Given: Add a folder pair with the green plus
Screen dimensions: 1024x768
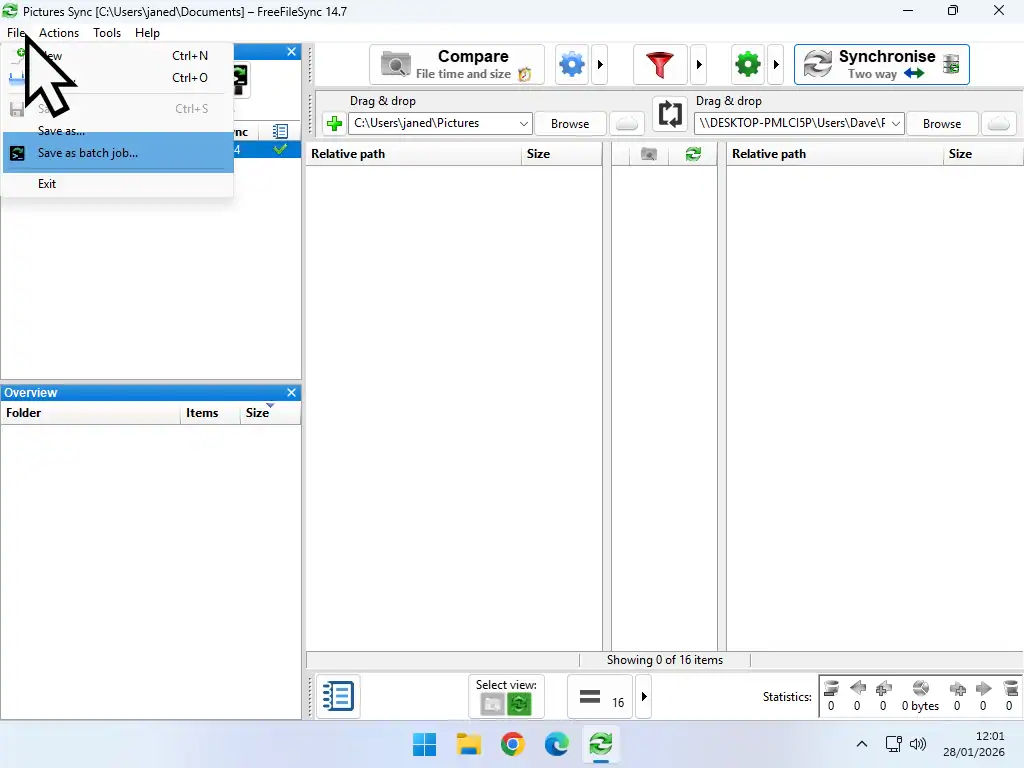Looking at the screenshot, I should [333, 122].
